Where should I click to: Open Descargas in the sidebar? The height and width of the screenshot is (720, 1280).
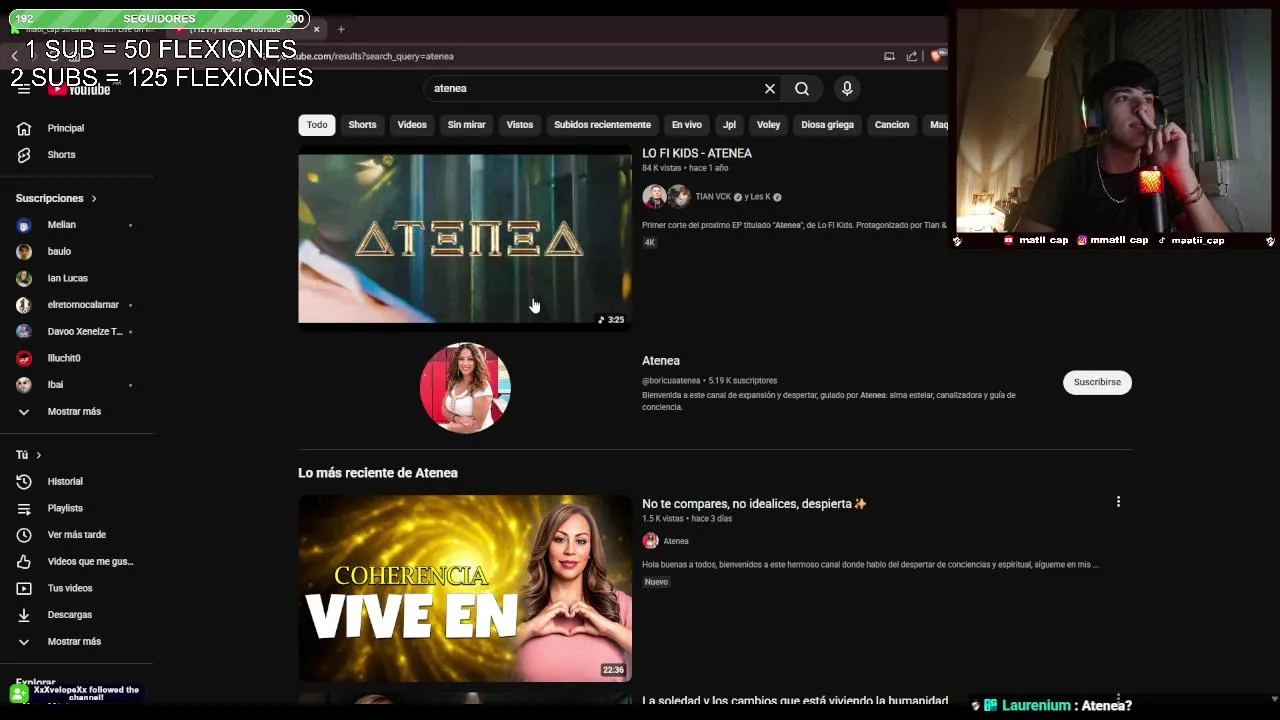pos(70,615)
